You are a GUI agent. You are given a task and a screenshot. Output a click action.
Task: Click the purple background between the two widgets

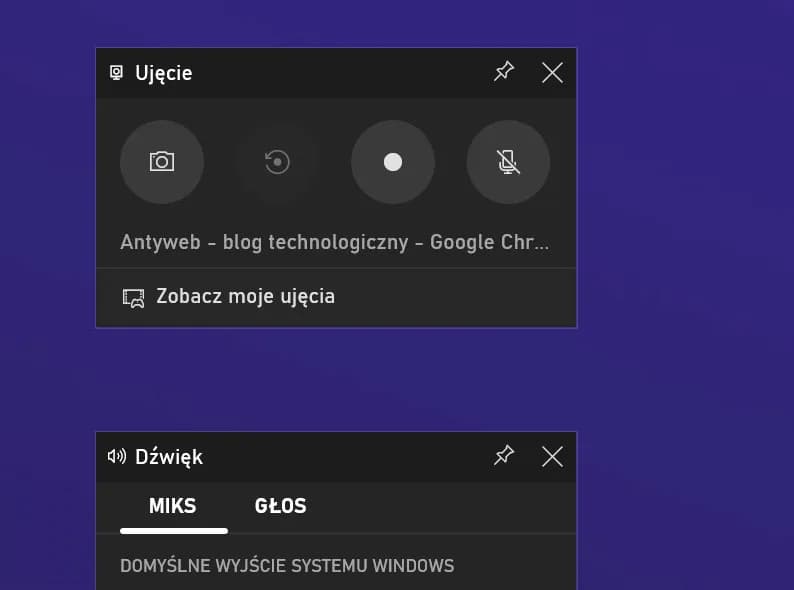click(336, 380)
